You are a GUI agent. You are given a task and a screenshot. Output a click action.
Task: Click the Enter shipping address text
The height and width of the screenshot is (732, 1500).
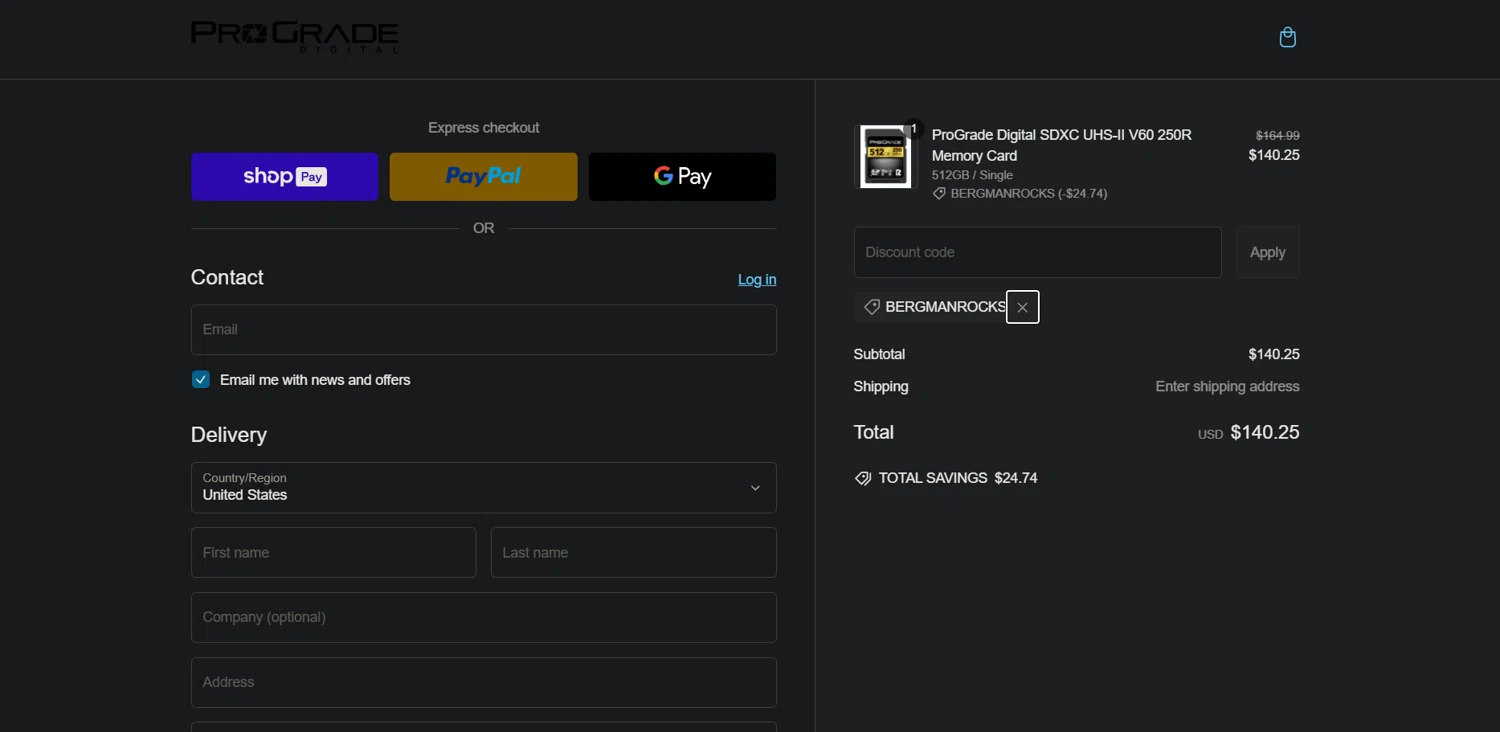(1228, 387)
